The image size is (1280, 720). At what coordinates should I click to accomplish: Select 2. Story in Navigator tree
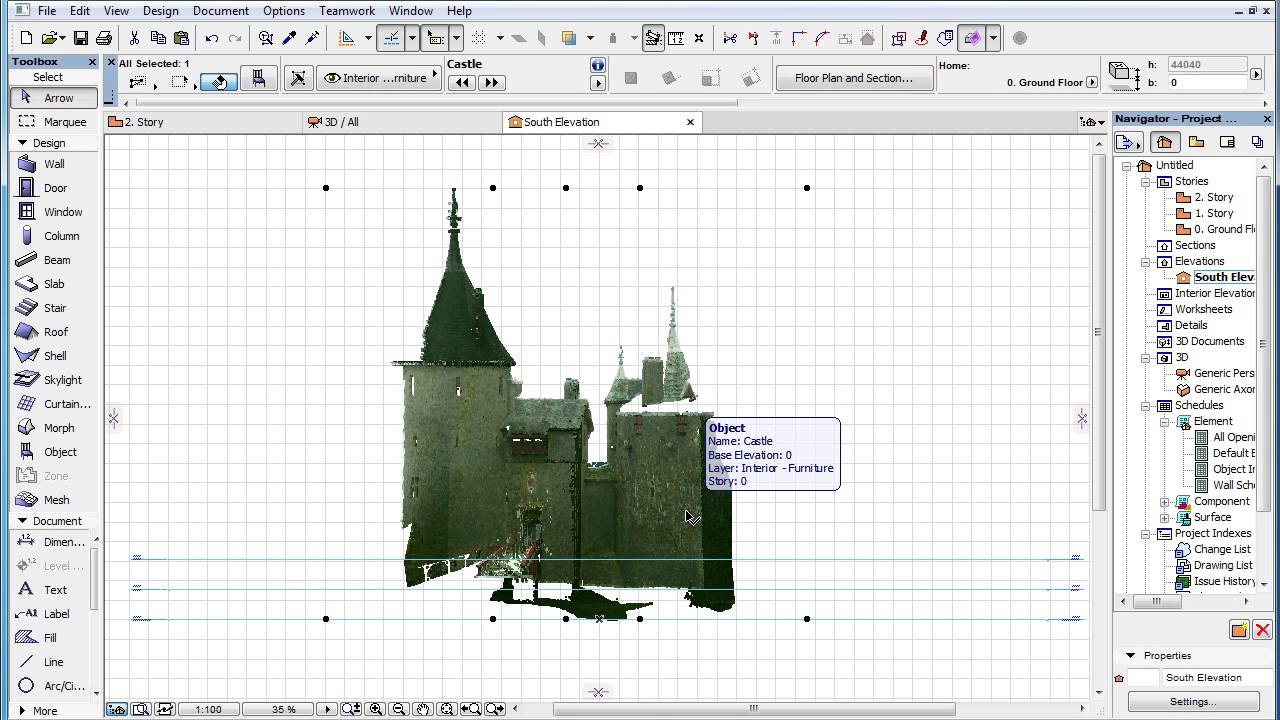tap(1213, 197)
